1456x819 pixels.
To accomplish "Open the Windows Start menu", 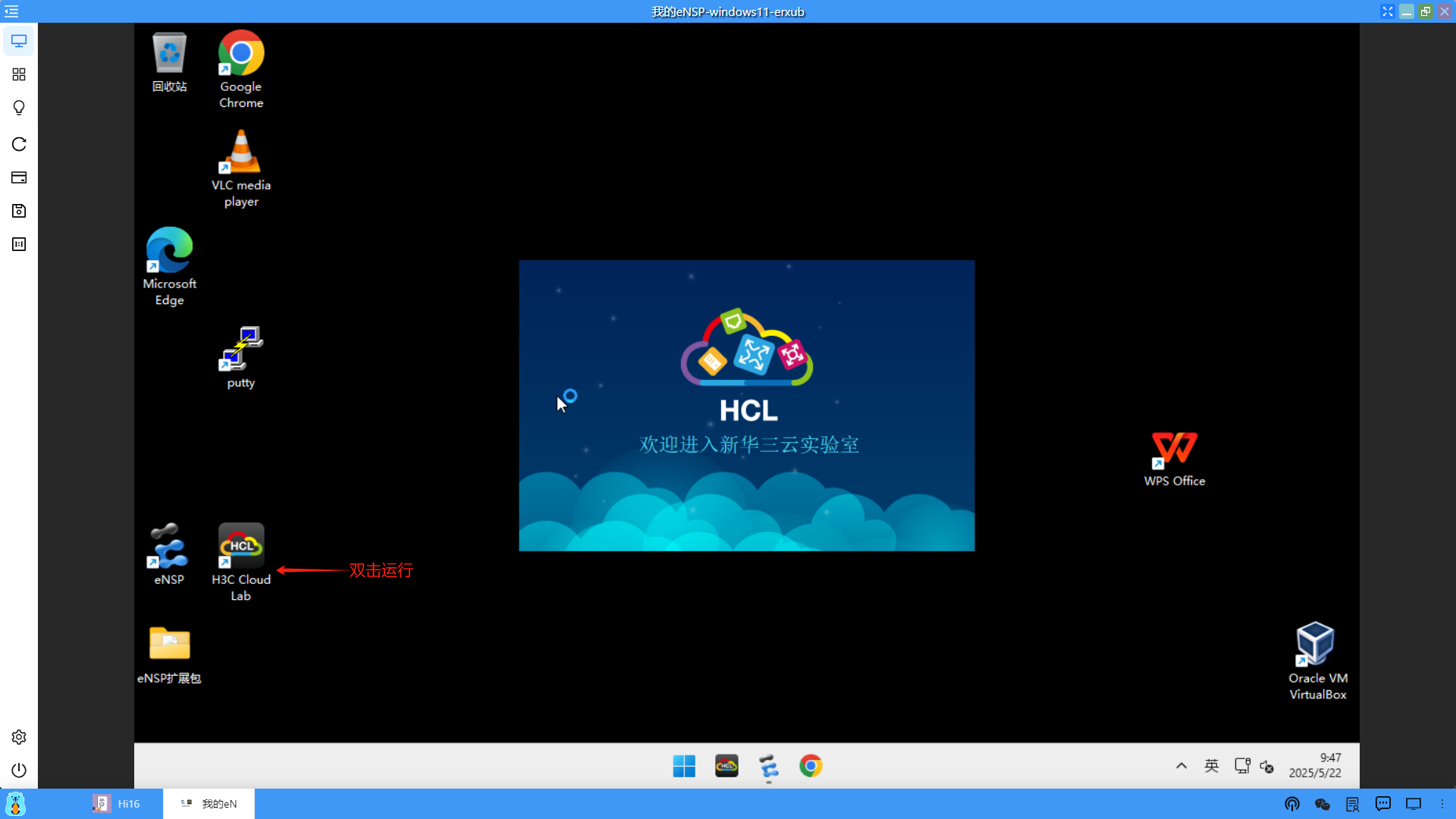I will tap(684, 766).
